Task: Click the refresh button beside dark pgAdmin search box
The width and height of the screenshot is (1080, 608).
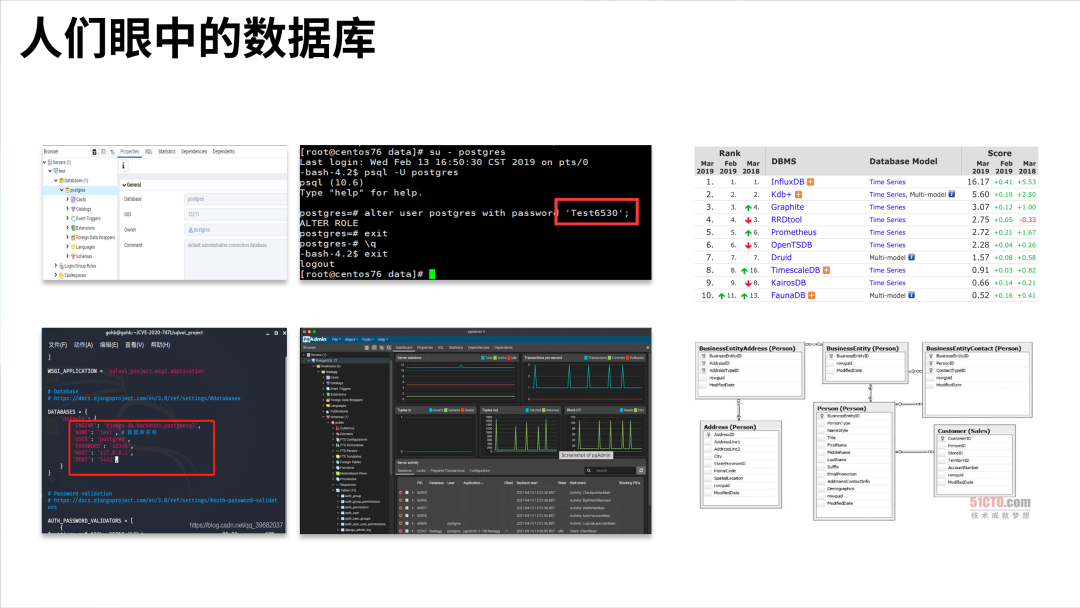Action: pyautogui.click(x=641, y=470)
